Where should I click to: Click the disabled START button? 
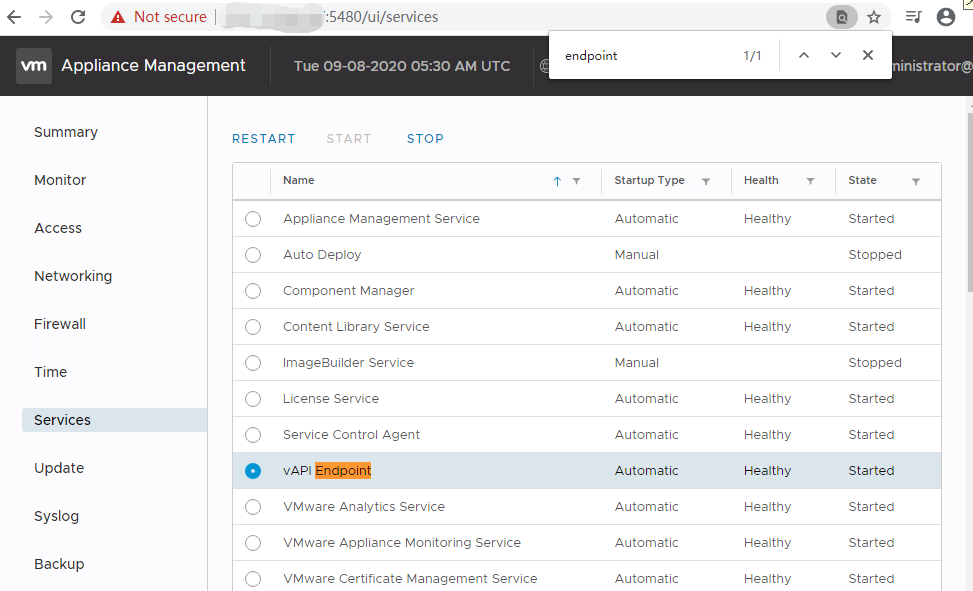click(x=349, y=139)
